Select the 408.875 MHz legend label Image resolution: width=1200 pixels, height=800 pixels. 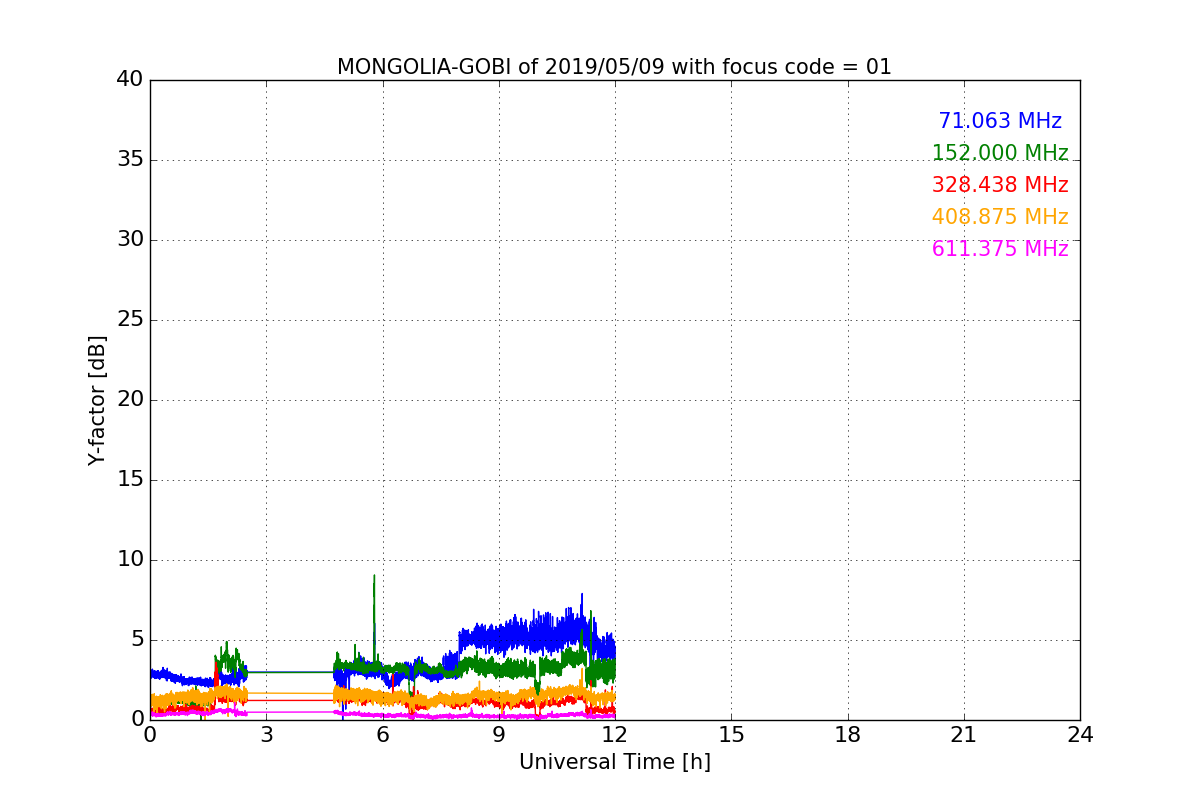coord(1000,217)
